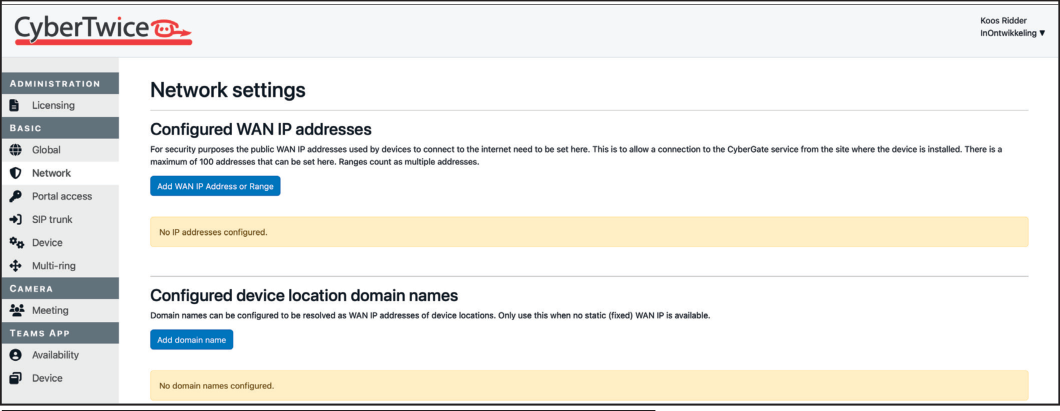Click the Availability person icon
Viewport: 1060px width, 411px height.
pyautogui.click(x=16, y=355)
